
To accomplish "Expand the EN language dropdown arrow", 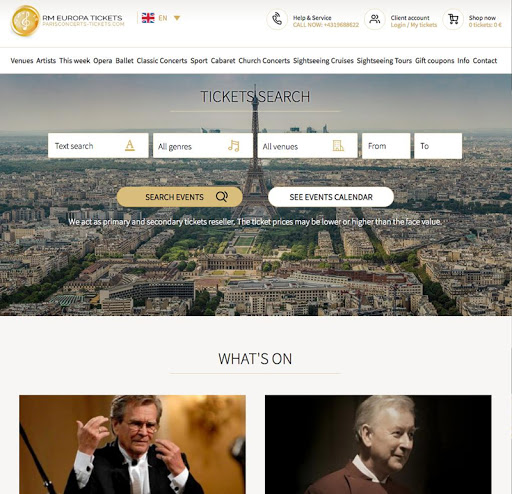I will coord(177,18).
